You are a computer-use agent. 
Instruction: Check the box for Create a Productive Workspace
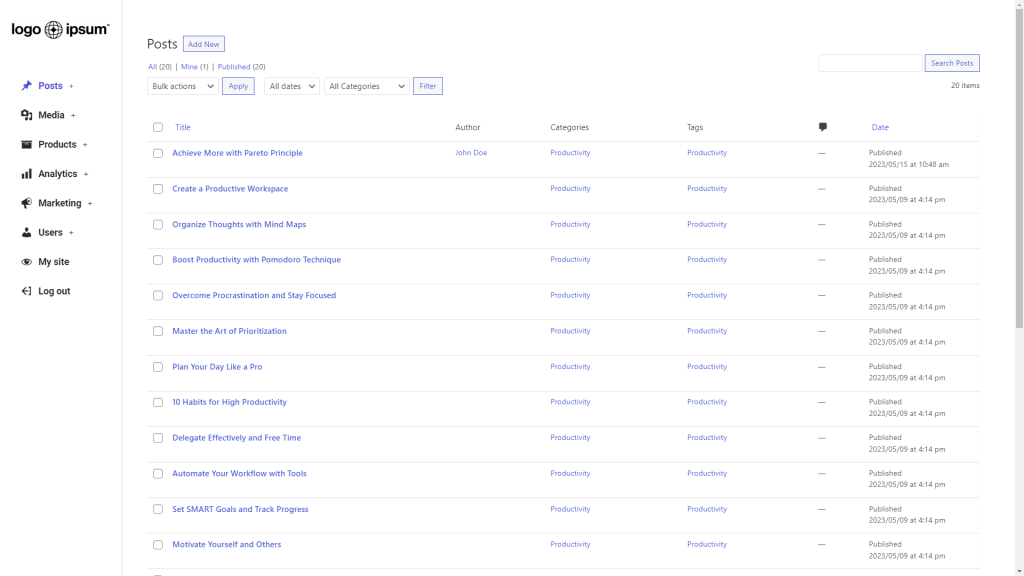[158, 189]
